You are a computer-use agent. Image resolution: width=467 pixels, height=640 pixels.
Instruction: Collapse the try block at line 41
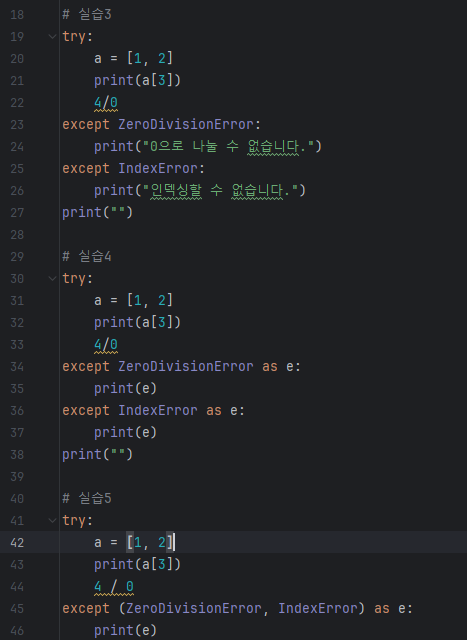click(x=52, y=520)
